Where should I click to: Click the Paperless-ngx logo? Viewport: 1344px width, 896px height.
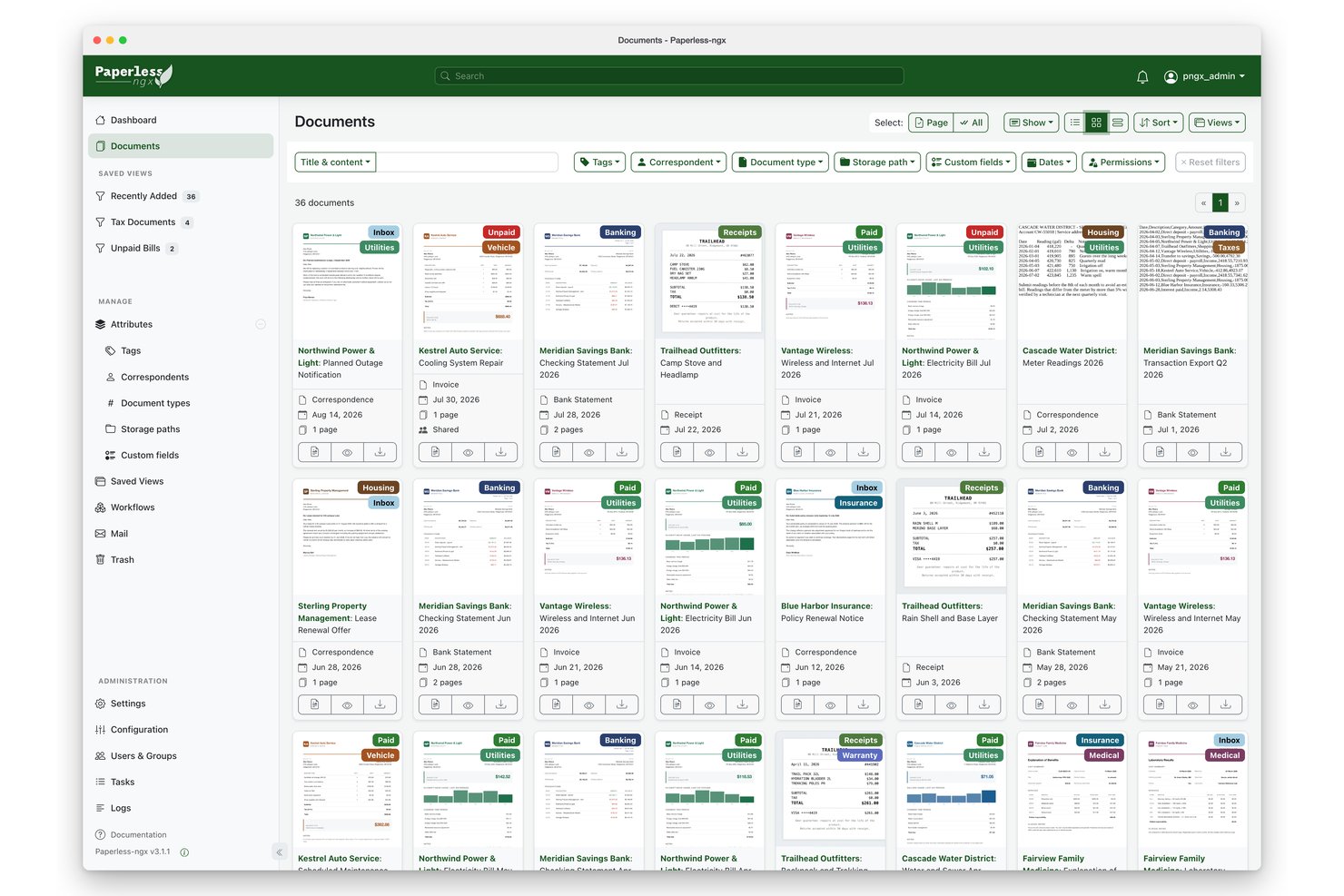133,75
